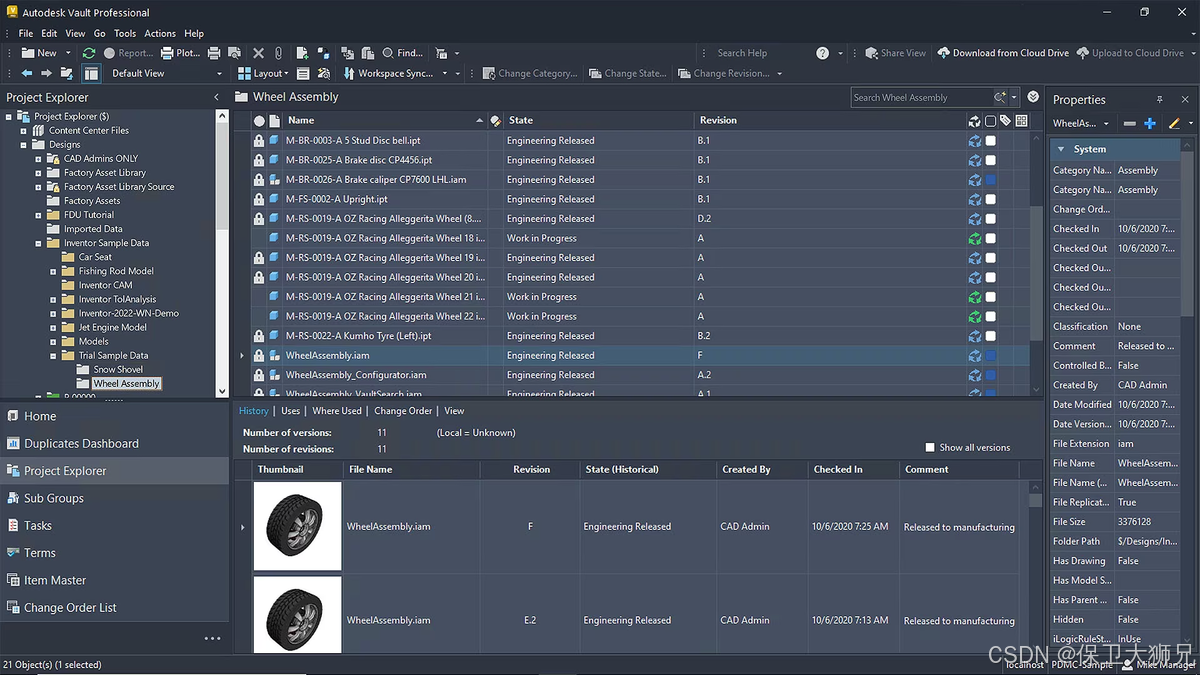Click the Forward arrow navigation icon
The width and height of the screenshot is (1200, 675).
tap(47, 73)
